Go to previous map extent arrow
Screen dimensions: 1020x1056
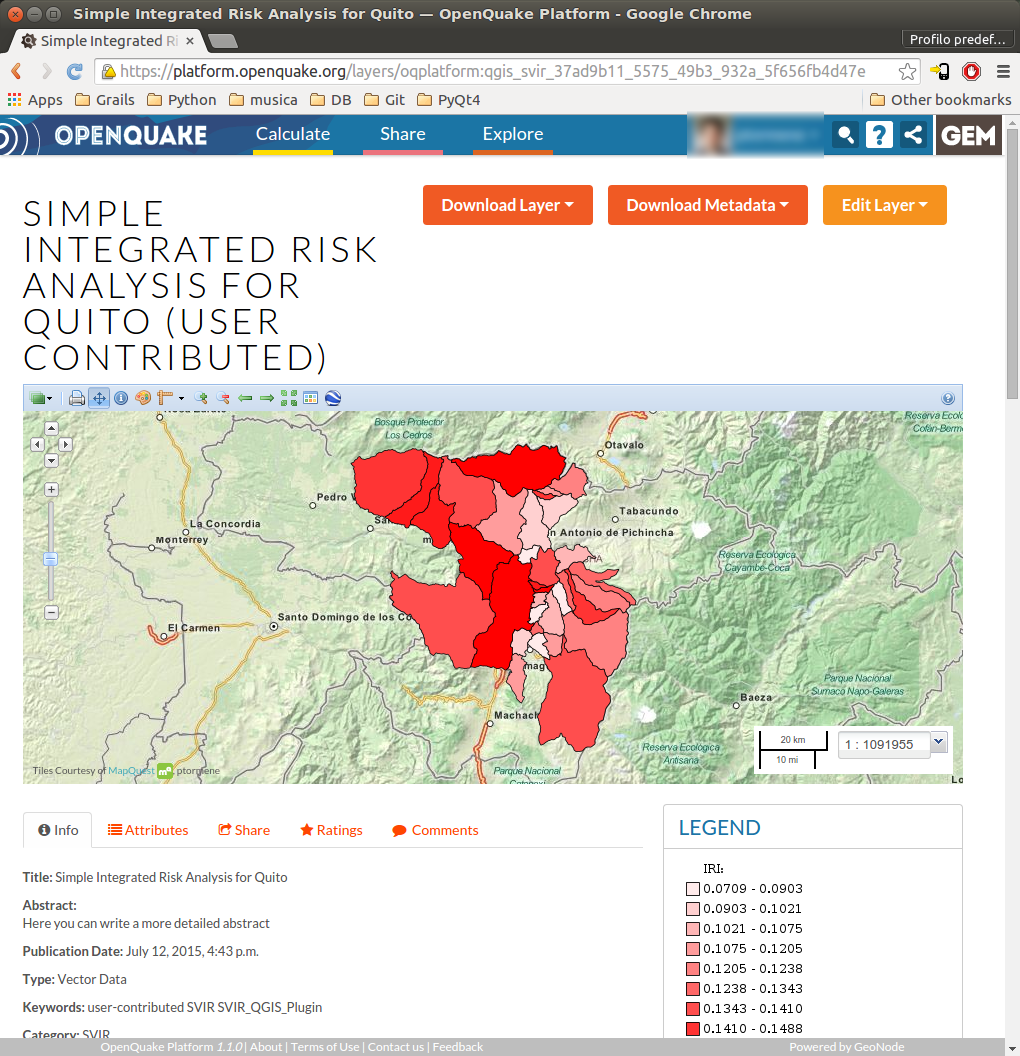pyautogui.click(x=245, y=398)
